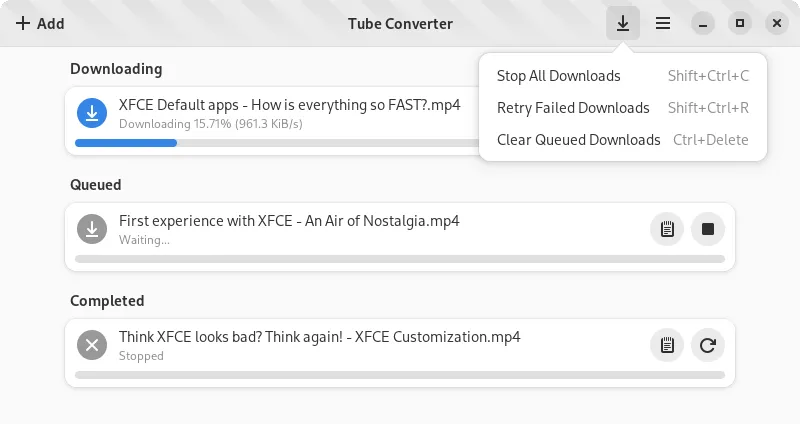Open the hamburger main menu

point(662,23)
